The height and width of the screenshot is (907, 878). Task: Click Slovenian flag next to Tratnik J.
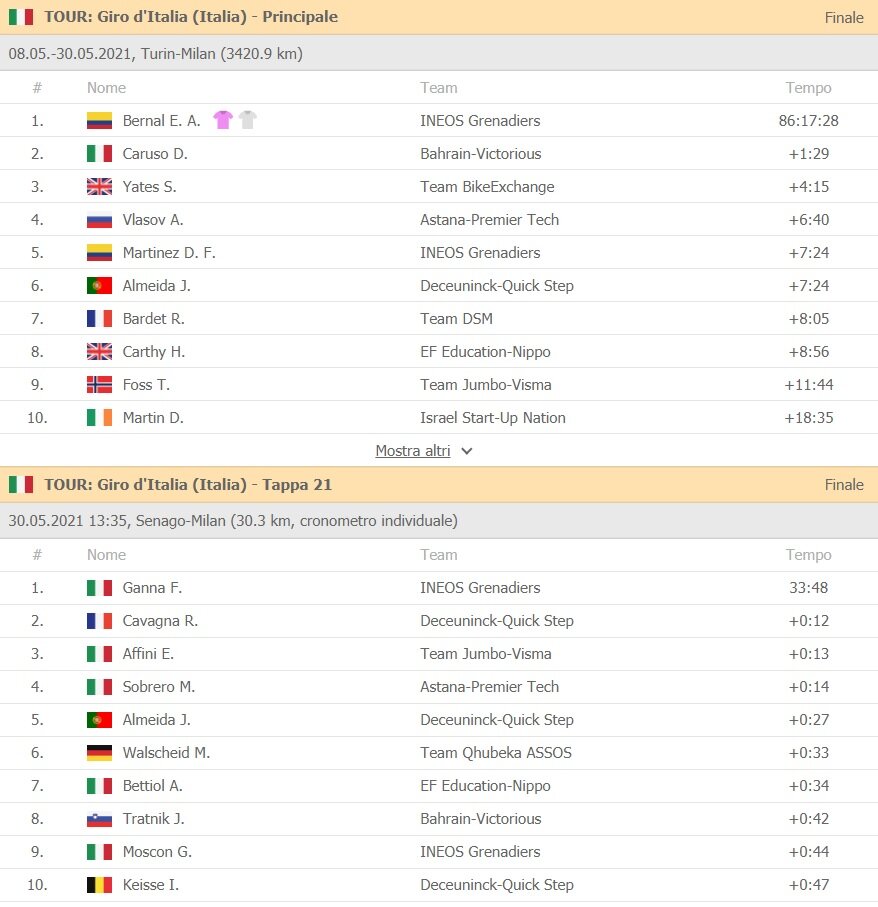pos(99,819)
